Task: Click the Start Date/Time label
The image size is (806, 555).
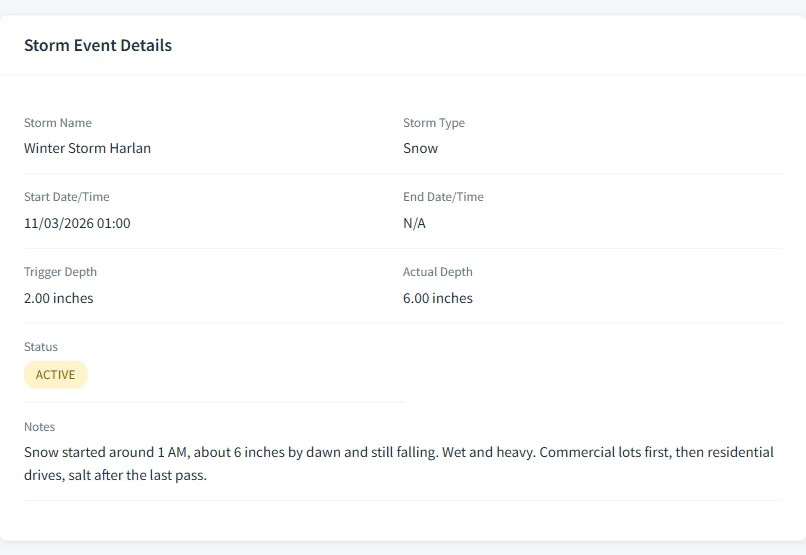Action: point(67,197)
